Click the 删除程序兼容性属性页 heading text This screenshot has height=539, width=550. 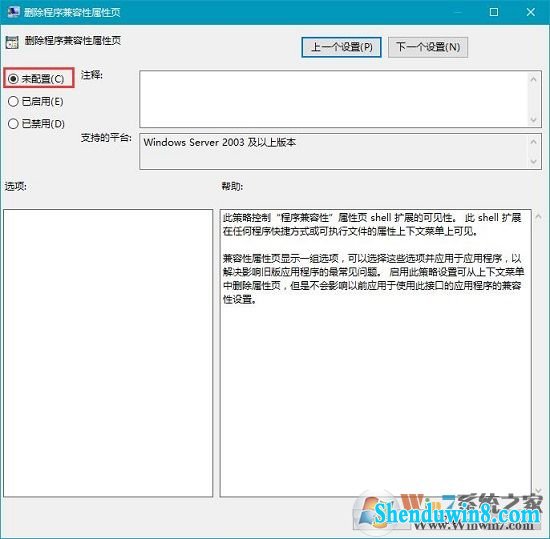tap(73, 41)
